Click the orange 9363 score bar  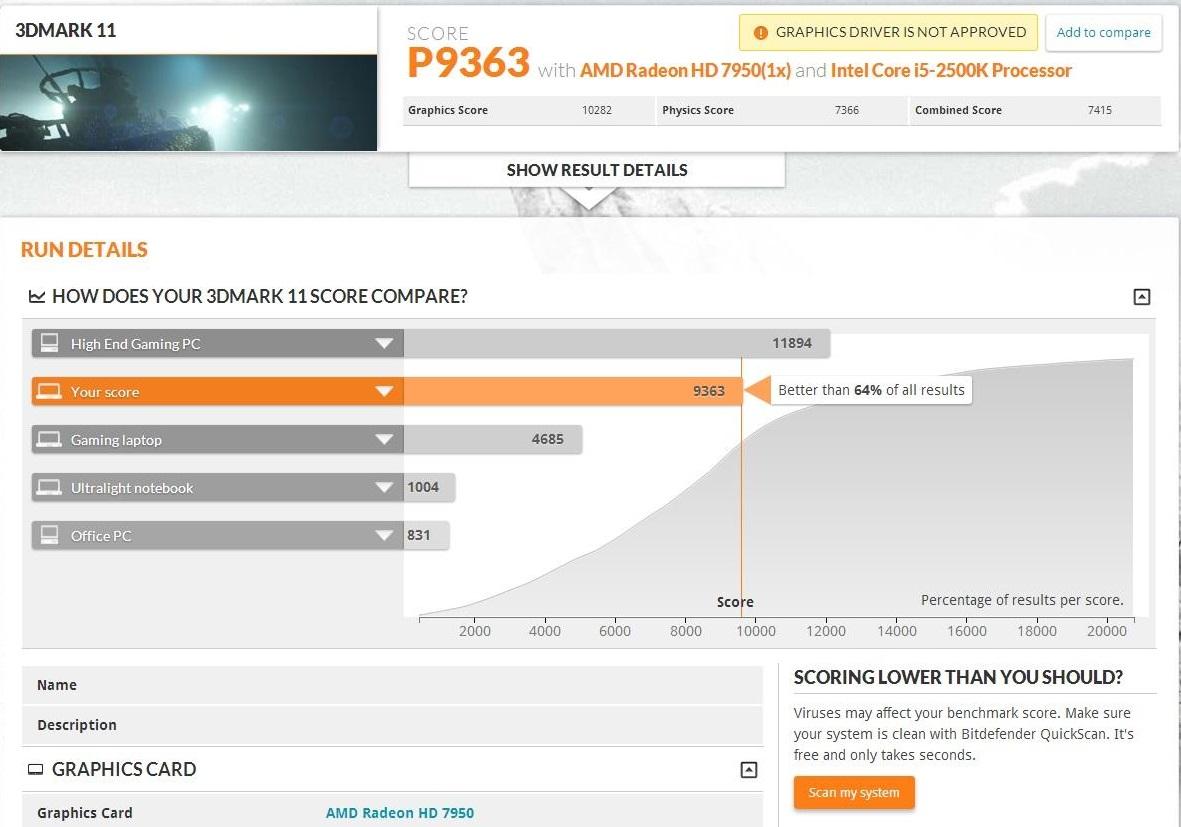click(572, 391)
